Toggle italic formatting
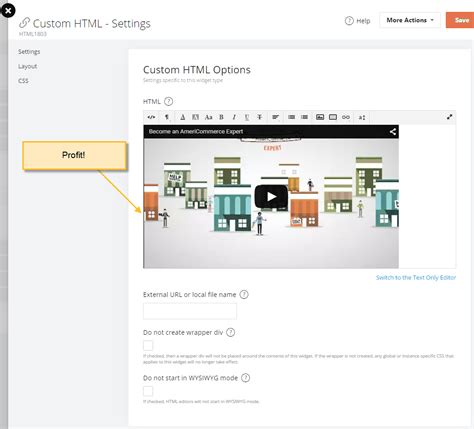 point(234,117)
